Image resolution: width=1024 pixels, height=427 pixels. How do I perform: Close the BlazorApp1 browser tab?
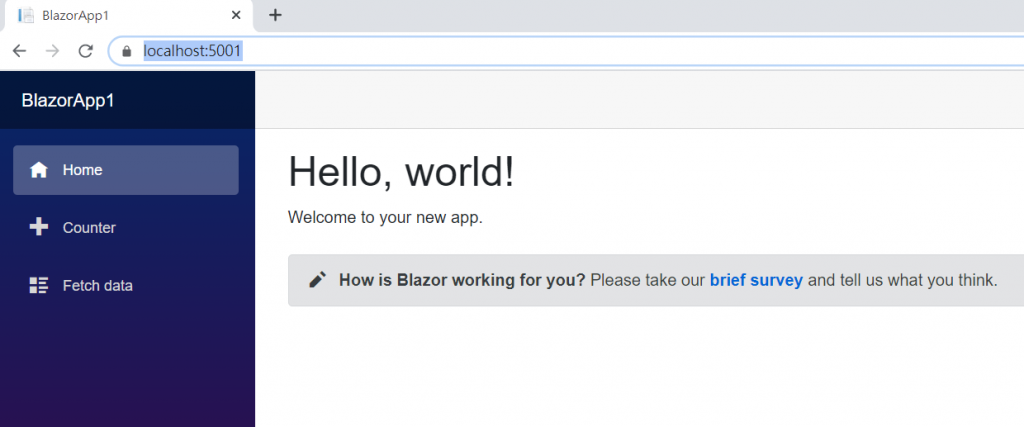[236, 15]
